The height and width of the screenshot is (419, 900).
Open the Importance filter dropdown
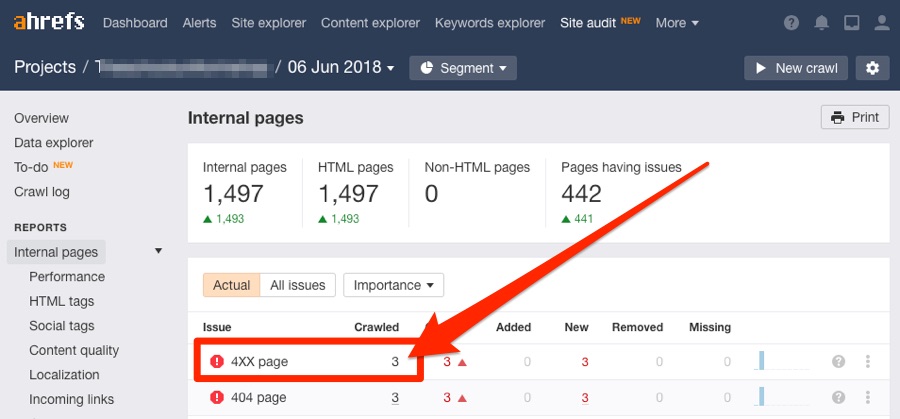[x=393, y=285]
